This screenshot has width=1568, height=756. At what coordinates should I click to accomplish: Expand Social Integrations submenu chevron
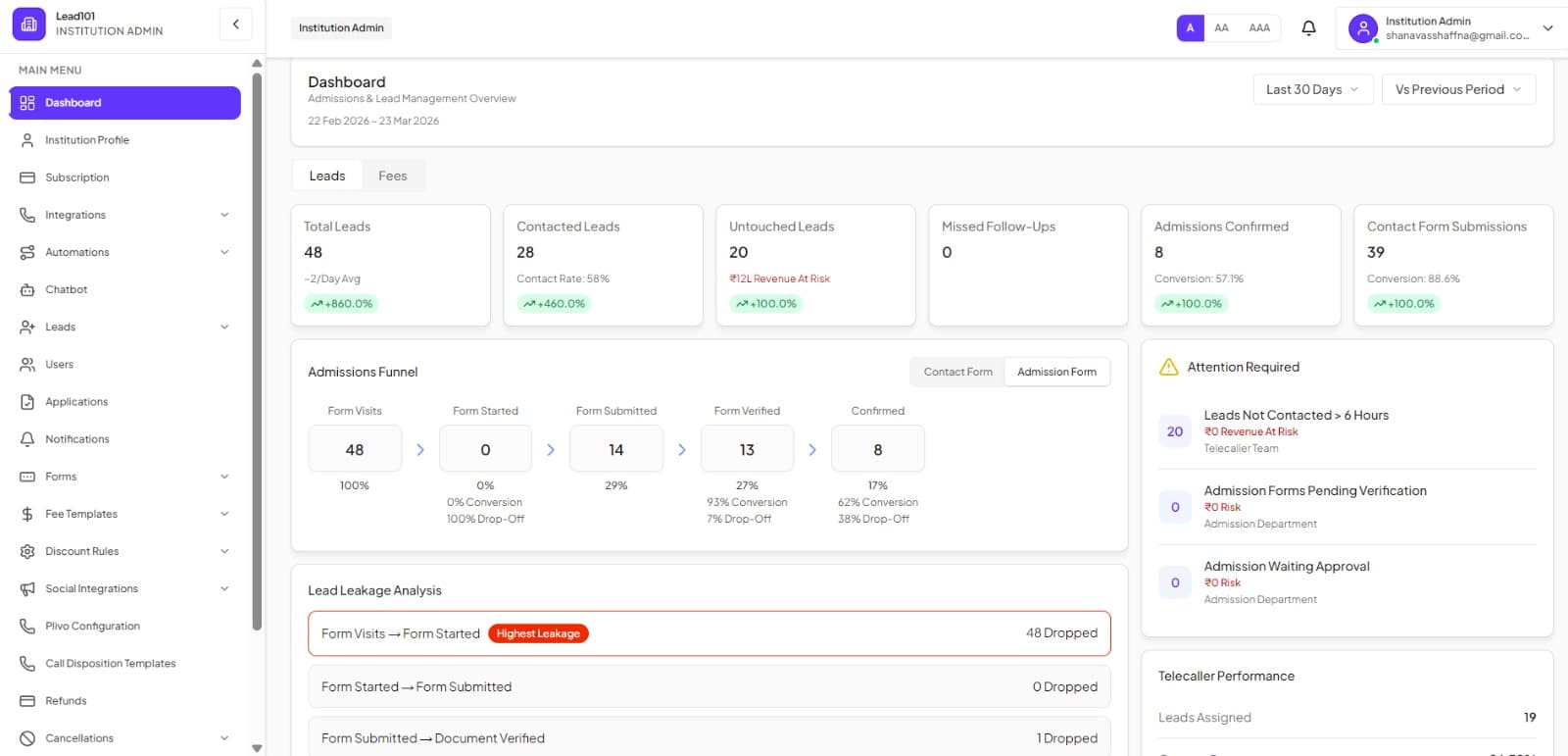[224, 588]
